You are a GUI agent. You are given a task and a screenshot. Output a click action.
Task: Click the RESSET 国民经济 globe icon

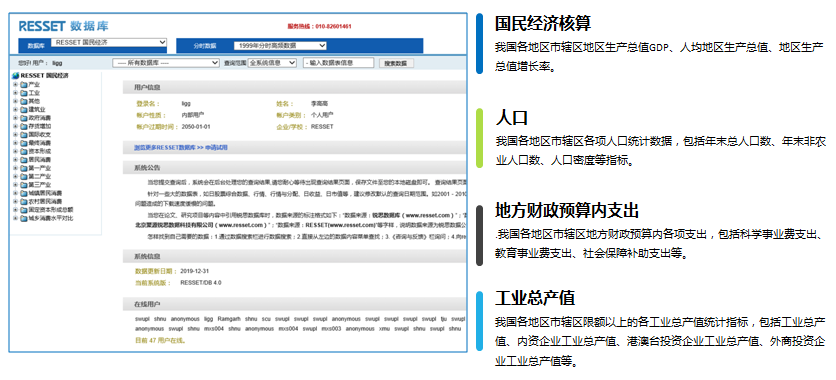point(15,76)
